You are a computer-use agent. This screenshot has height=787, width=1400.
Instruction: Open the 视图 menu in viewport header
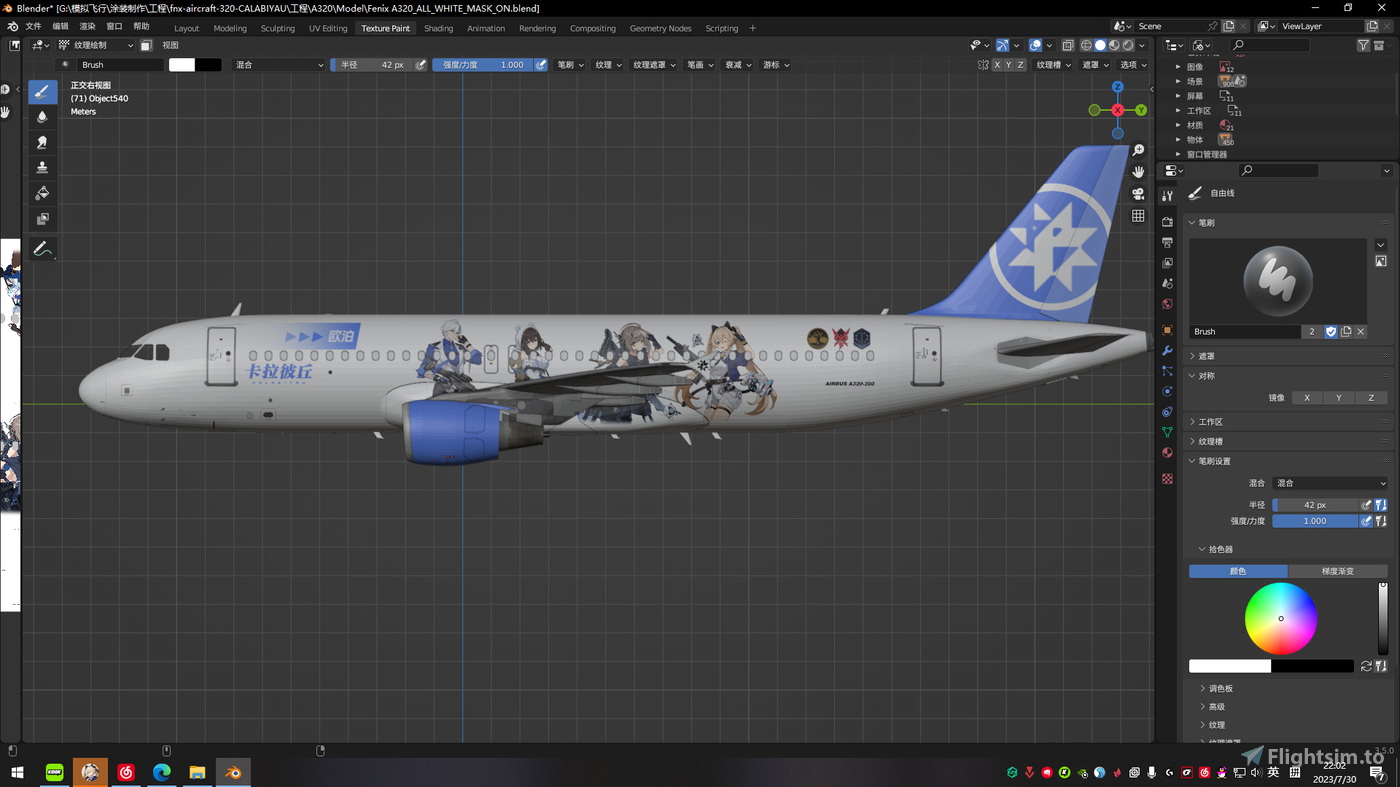click(x=171, y=45)
